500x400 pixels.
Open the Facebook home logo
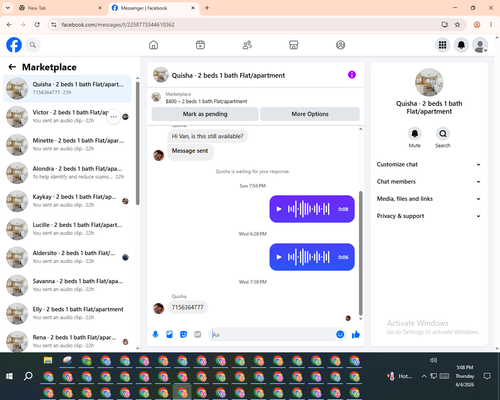(x=14, y=45)
